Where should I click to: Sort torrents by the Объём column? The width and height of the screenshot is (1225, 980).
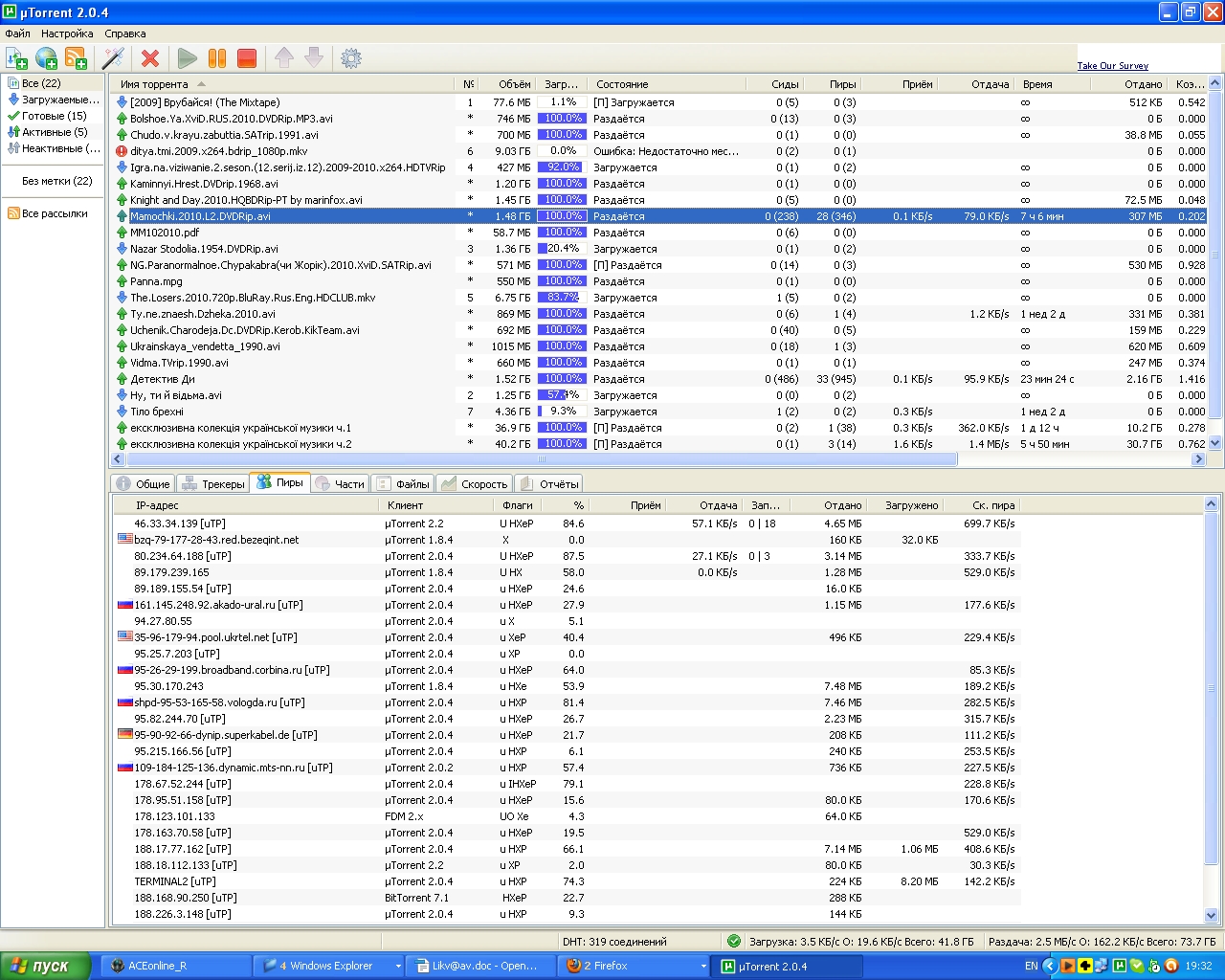click(507, 84)
